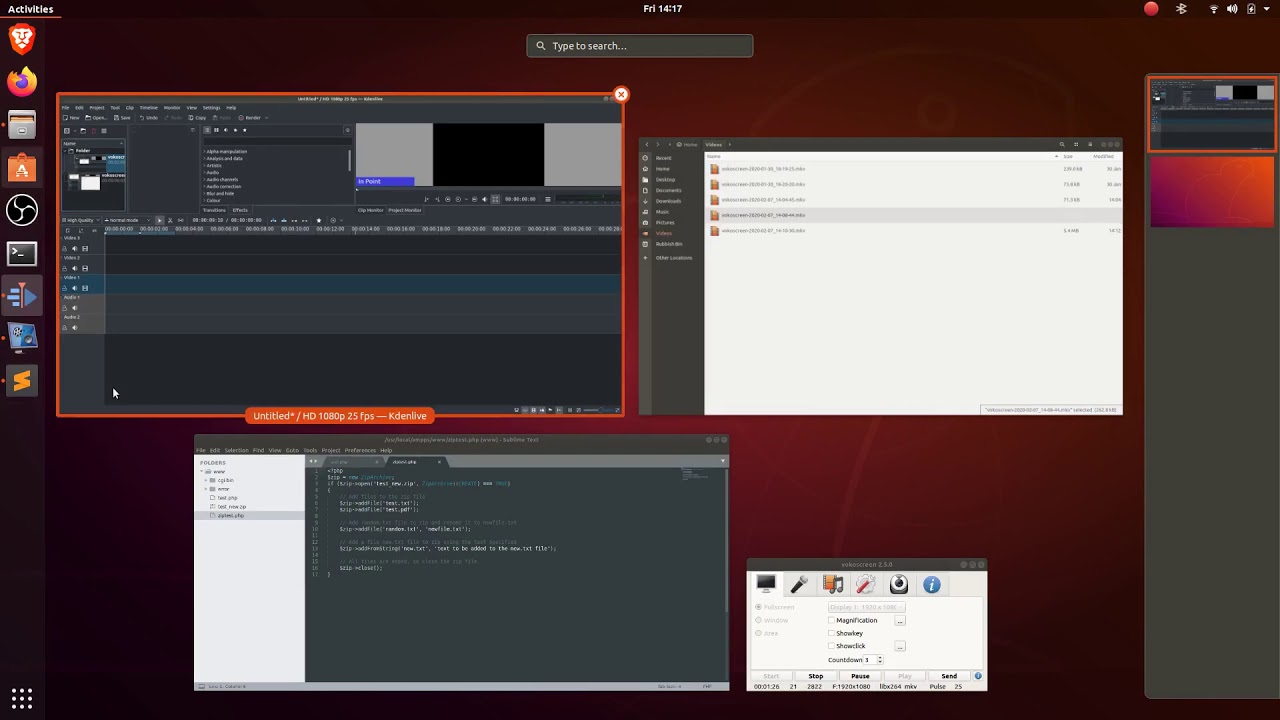The width and height of the screenshot is (1280, 720).
Task: Enable the Showclick checkbox in vokoscreen
Action: 831,646
